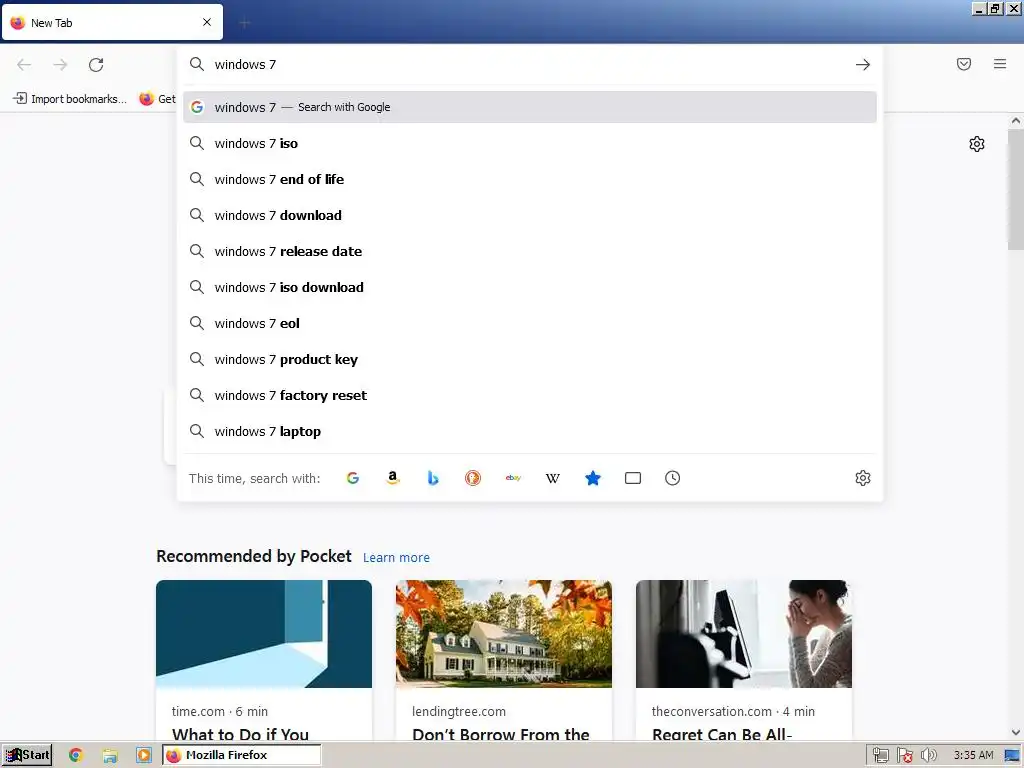This screenshot has width=1024, height=768.
Task: Open new tab page personalize gear
Action: (x=976, y=144)
